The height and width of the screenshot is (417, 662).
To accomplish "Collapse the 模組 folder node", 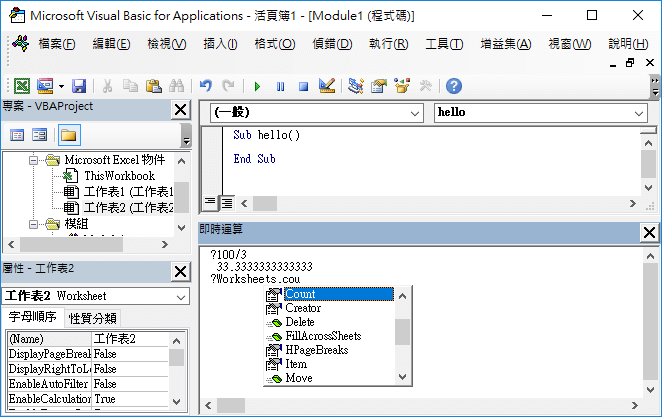I will pyautogui.click(x=33, y=224).
